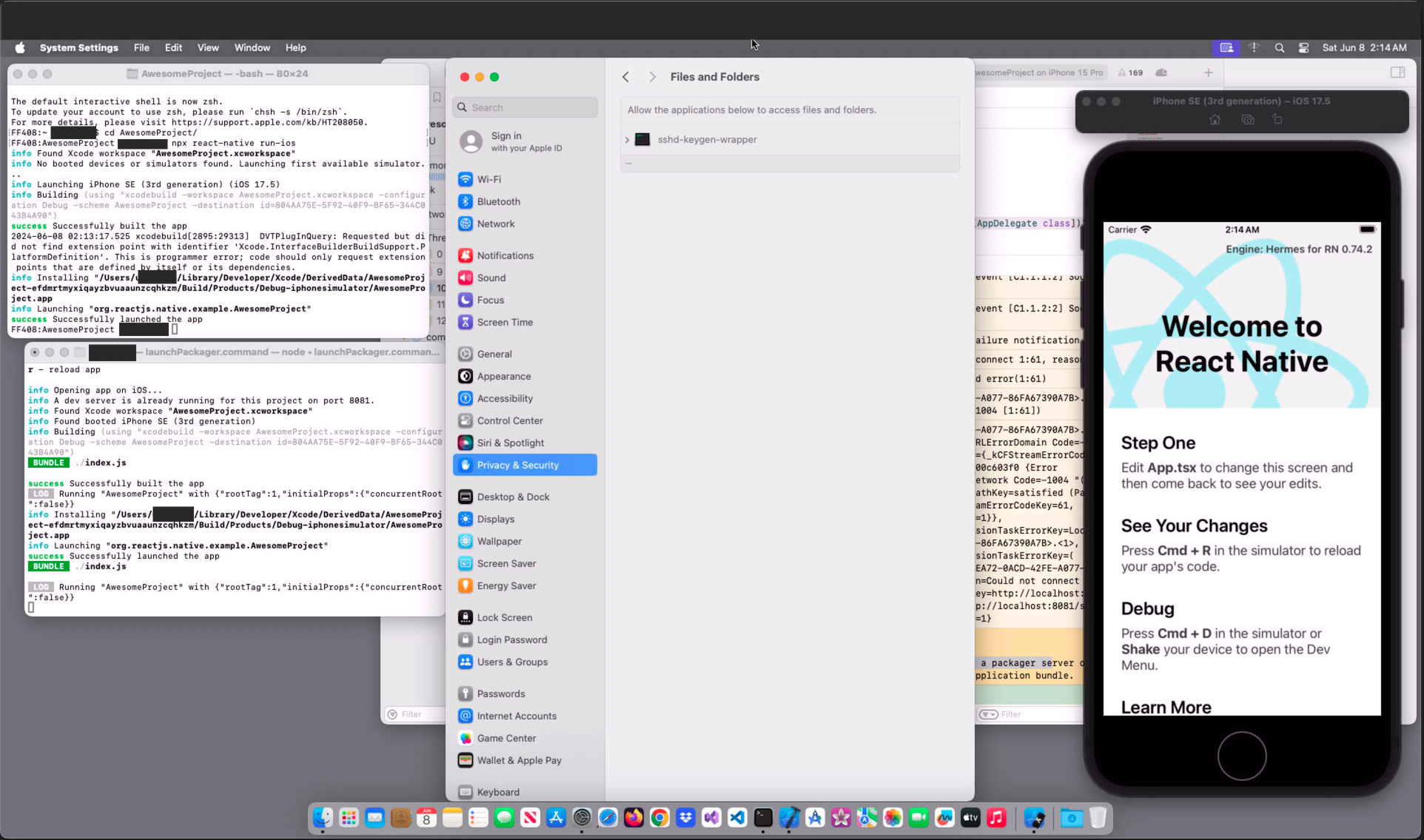Image resolution: width=1424 pixels, height=840 pixels.
Task: Open the Screen Time pane
Action: point(504,322)
